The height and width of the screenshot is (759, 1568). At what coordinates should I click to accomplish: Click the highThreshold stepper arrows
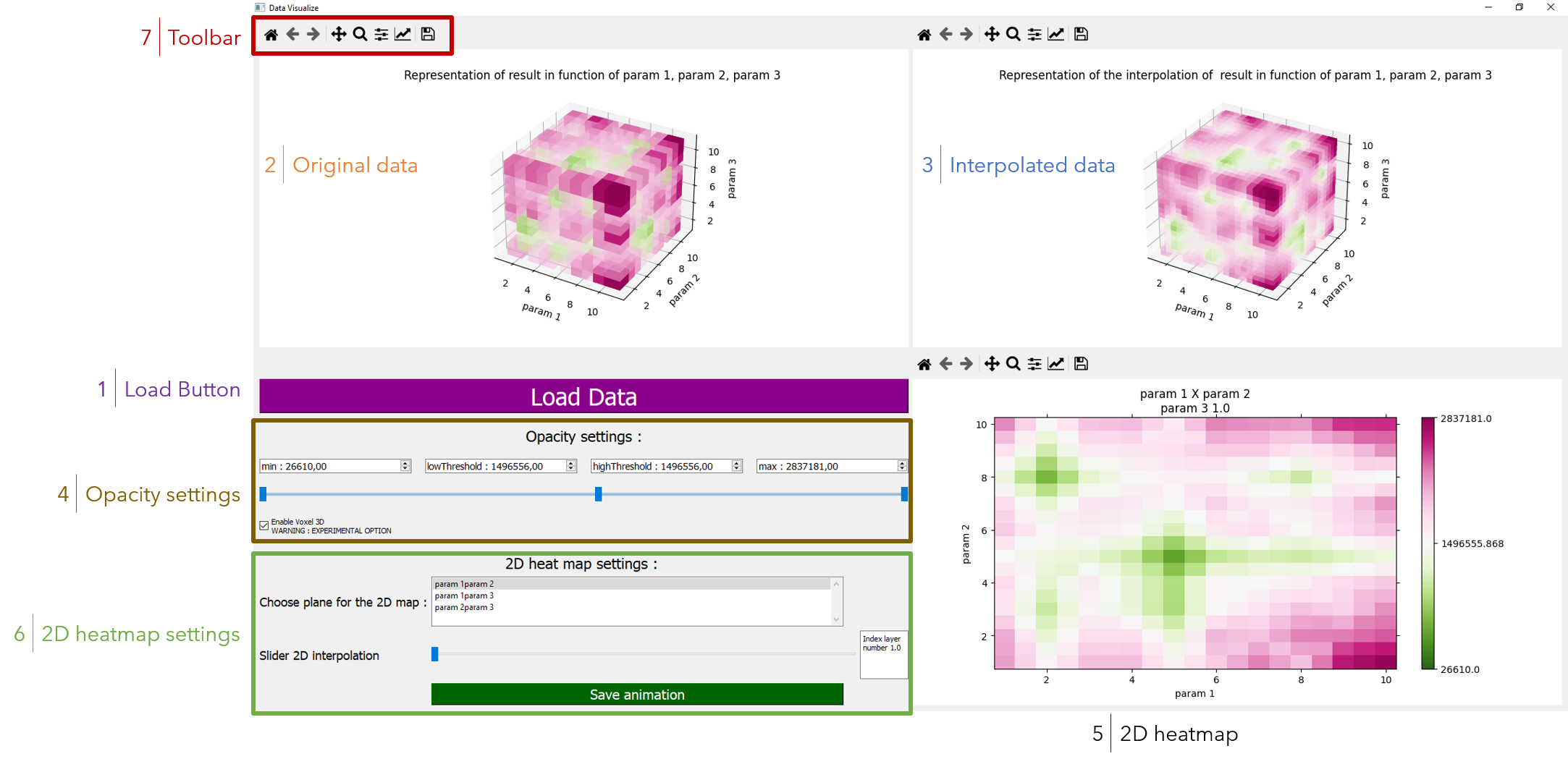737,466
